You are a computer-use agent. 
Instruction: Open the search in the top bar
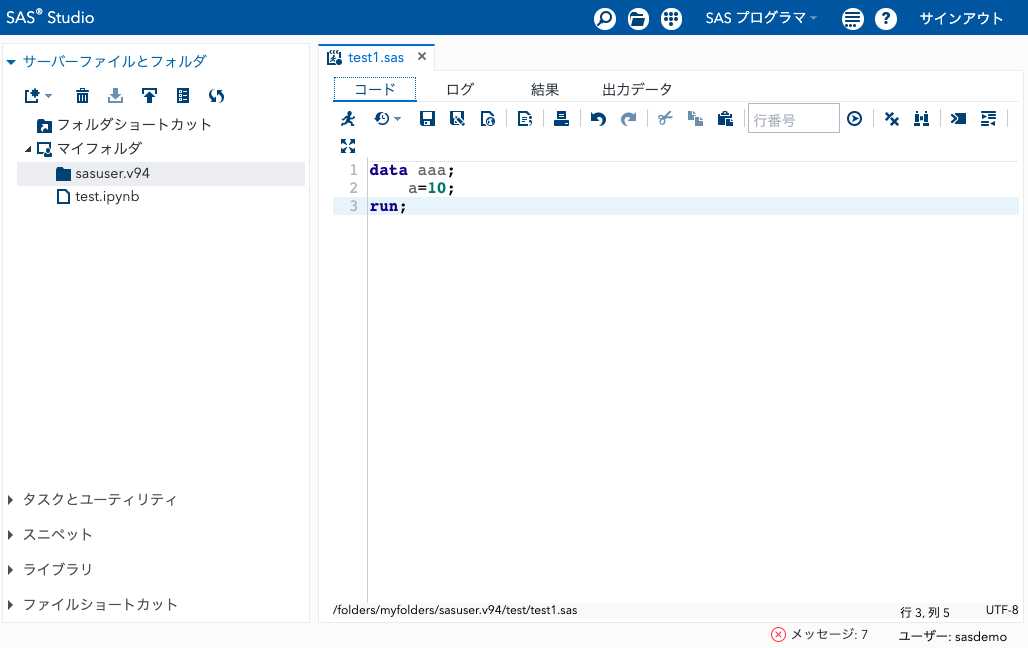coord(604,18)
